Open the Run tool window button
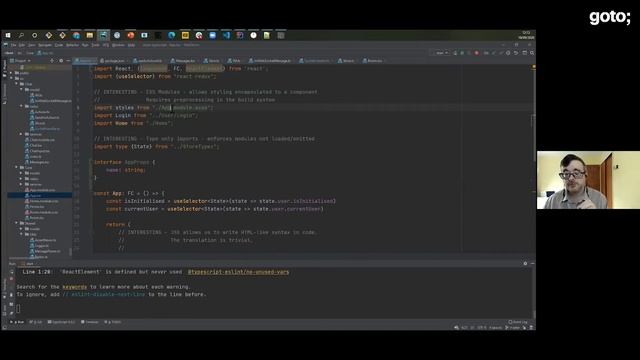The height and width of the screenshot is (360, 640). click(17, 322)
